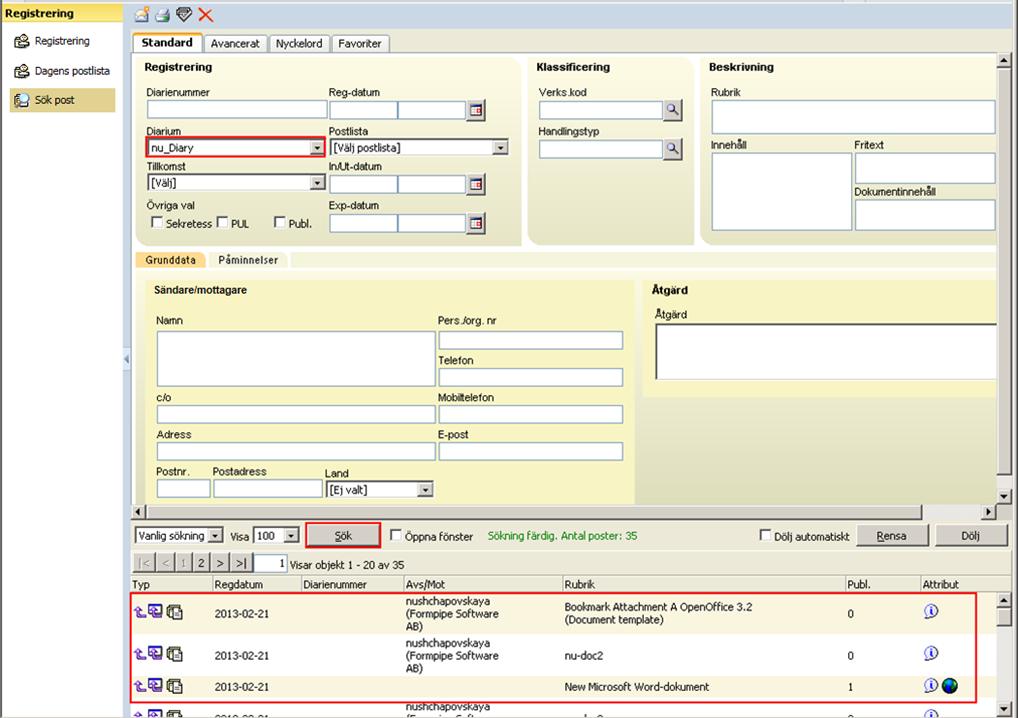Click document stack icon in the nu-doc2 row
1018x718 pixels.
(175, 654)
